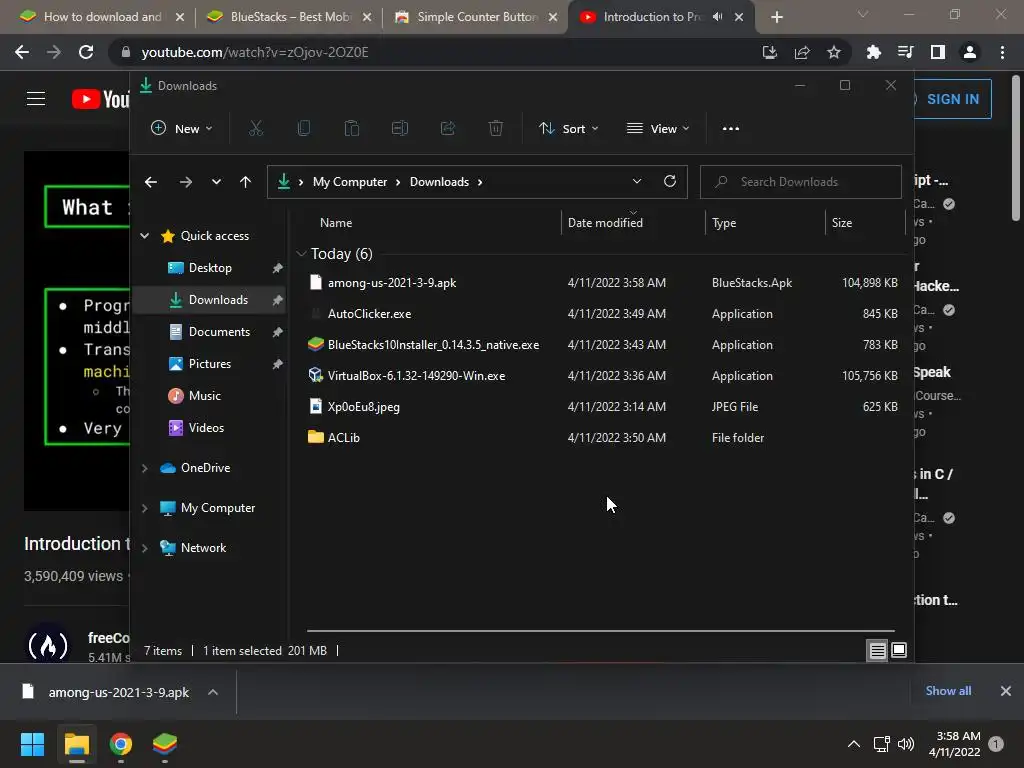Open Chrome profile avatar icon
The width and height of the screenshot is (1024, 768).
click(x=970, y=52)
